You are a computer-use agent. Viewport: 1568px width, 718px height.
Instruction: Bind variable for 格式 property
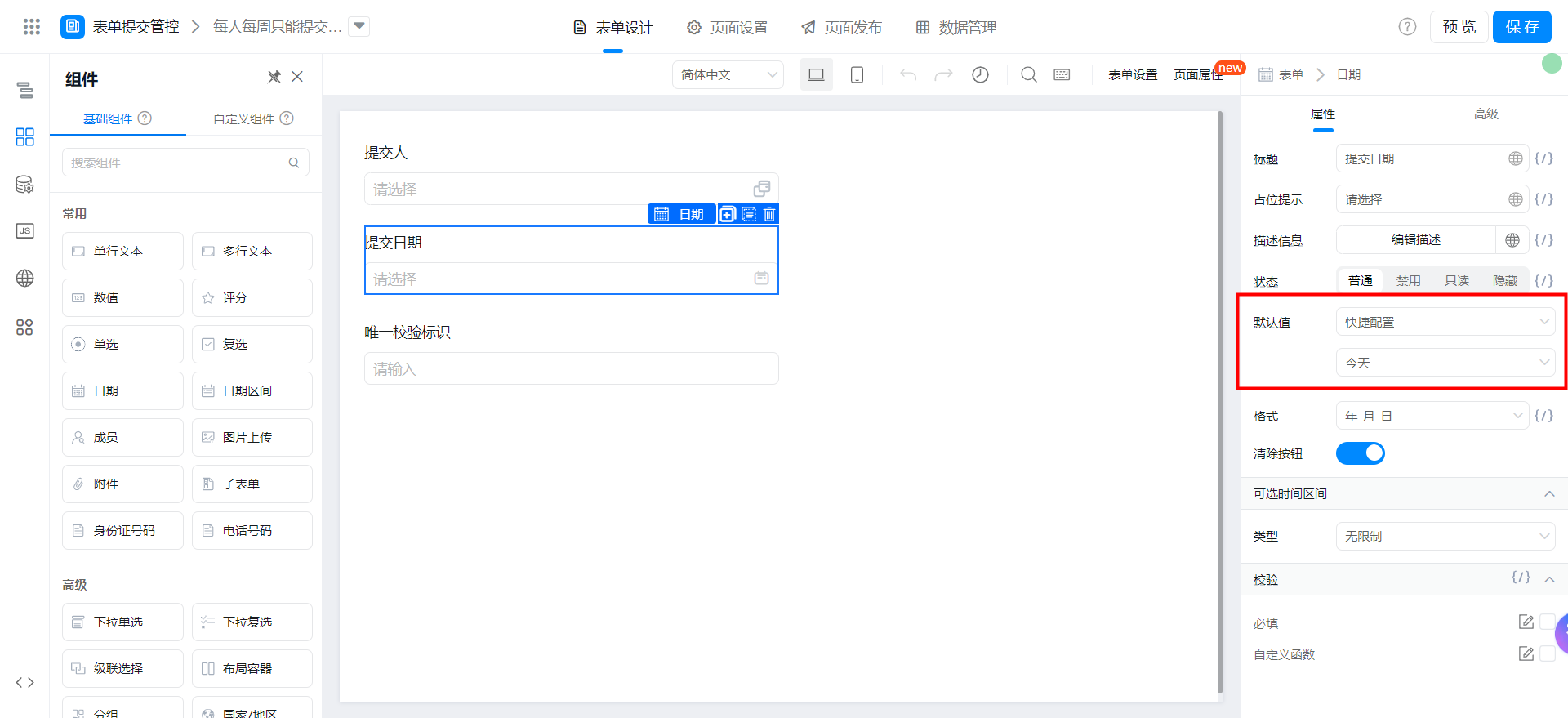(x=1543, y=416)
